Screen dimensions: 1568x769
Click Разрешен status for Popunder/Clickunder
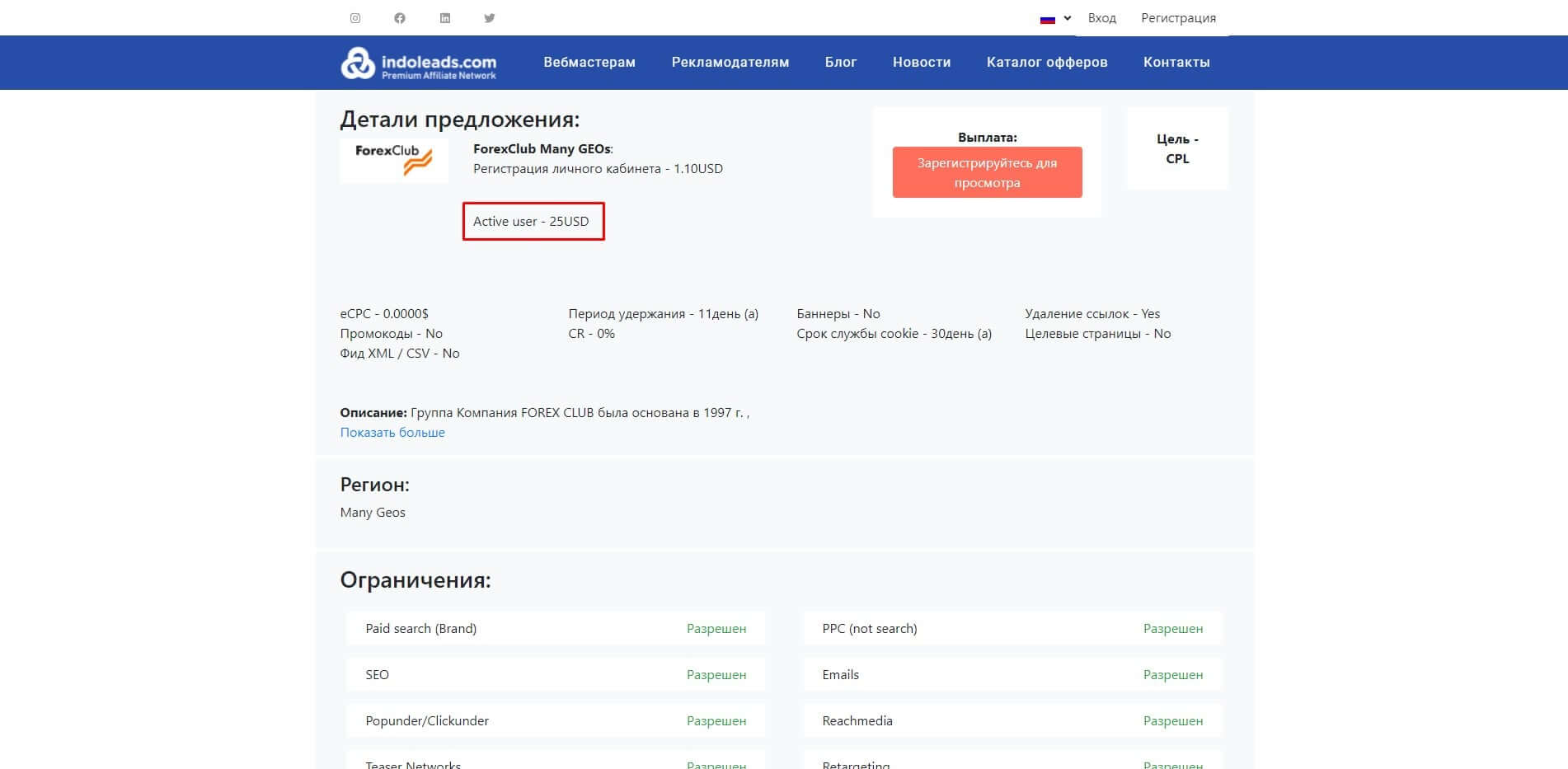[x=716, y=721]
